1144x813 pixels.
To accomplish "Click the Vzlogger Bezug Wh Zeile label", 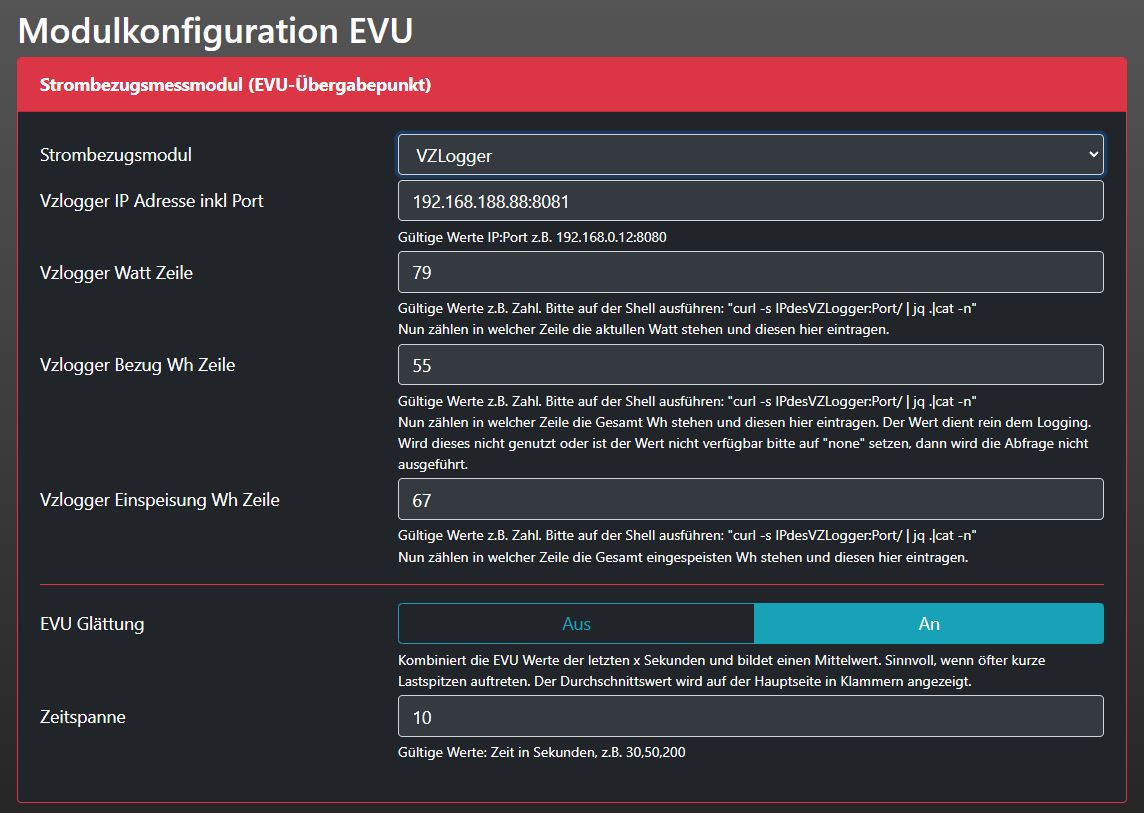I will 138,365.
